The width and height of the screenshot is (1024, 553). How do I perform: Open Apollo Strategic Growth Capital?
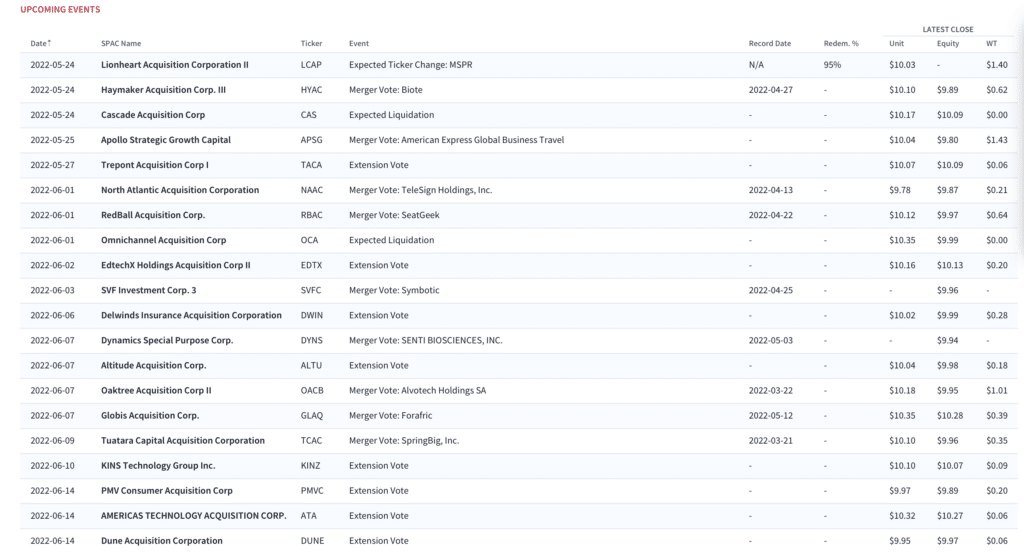click(x=166, y=140)
